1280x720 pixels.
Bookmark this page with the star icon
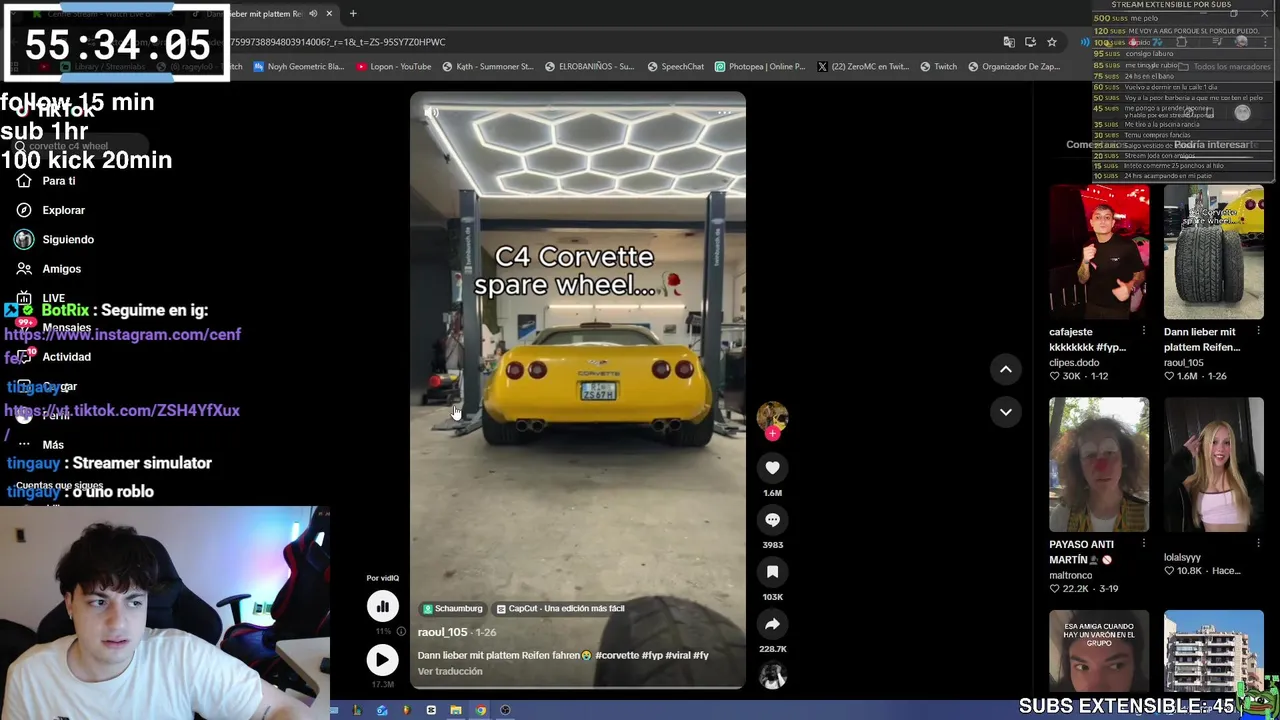click(1052, 42)
